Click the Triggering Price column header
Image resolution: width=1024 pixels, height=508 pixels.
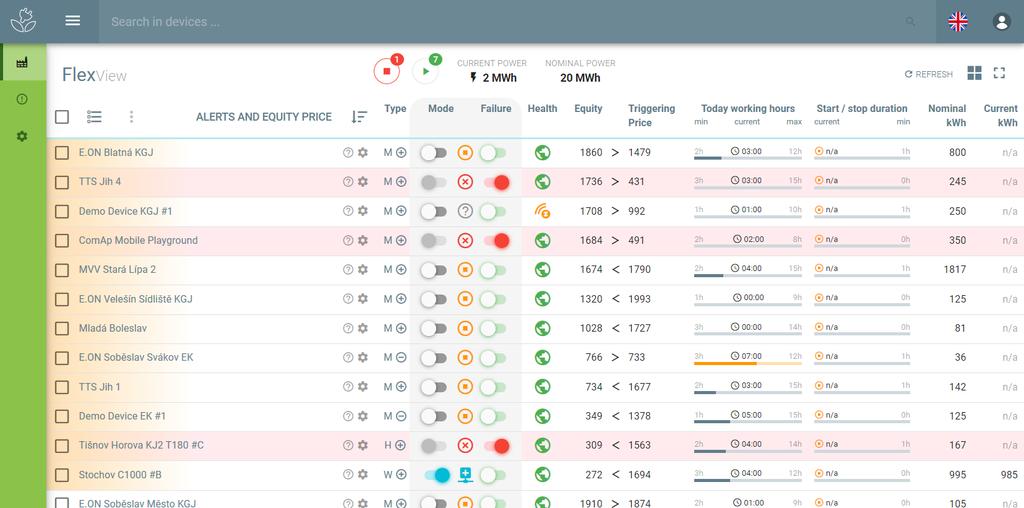click(x=651, y=116)
